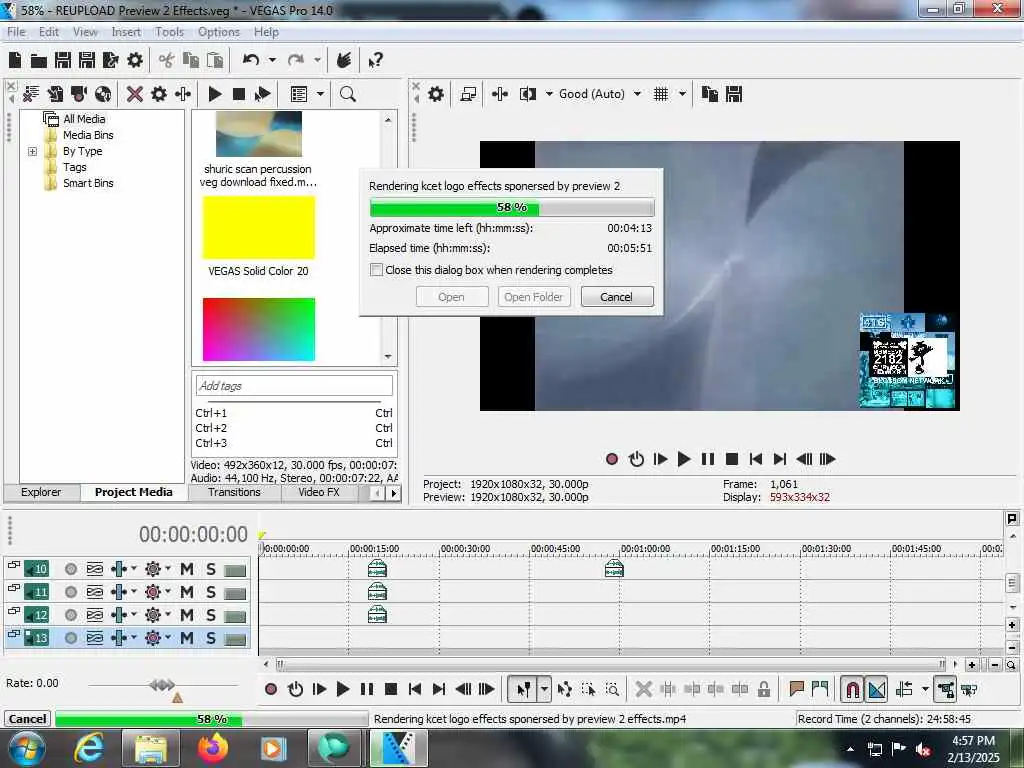Click the timeline transport Pause button
Screen dimensions: 1024x768
pos(367,689)
